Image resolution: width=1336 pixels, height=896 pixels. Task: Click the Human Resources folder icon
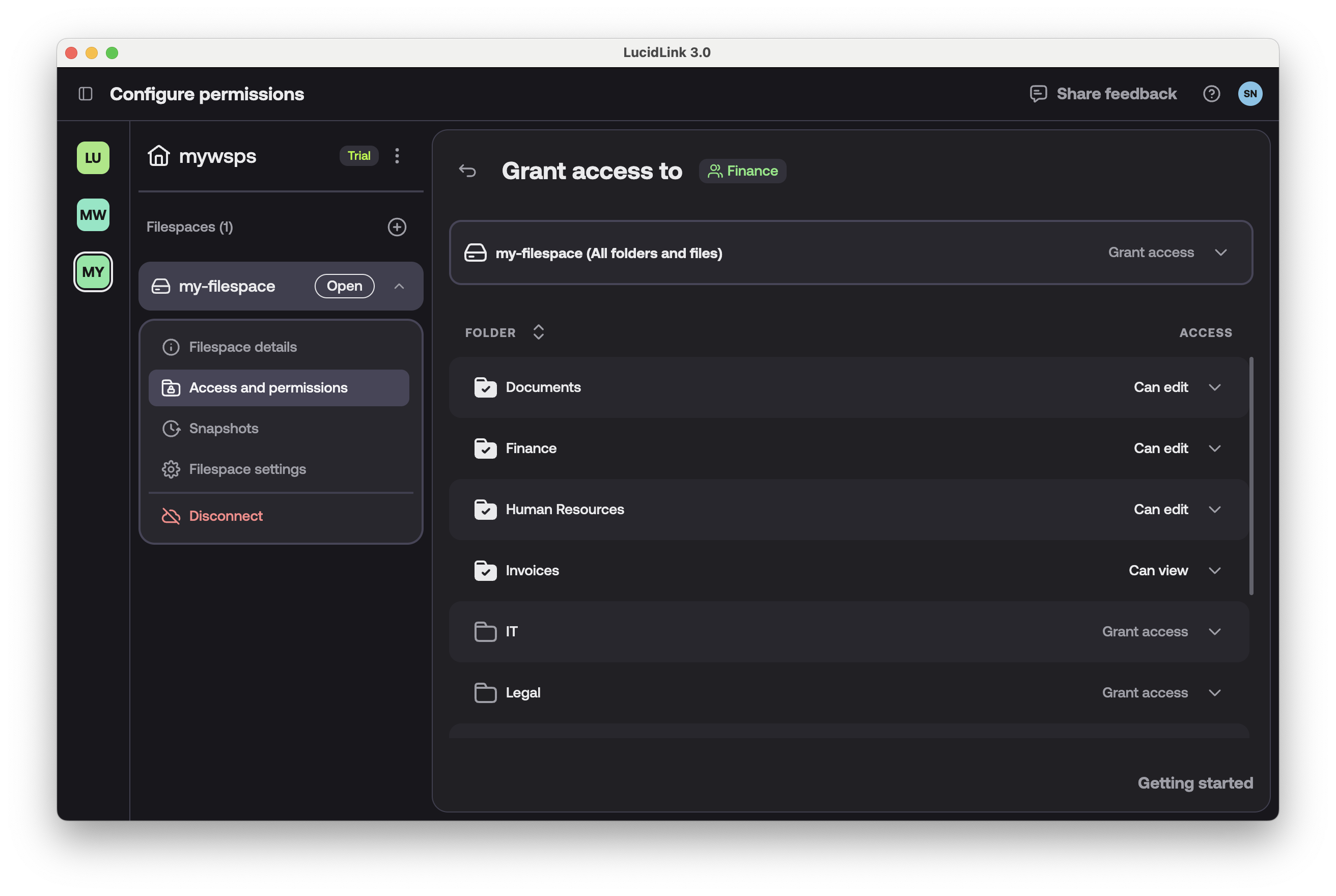pyautogui.click(x=485, y=510)
